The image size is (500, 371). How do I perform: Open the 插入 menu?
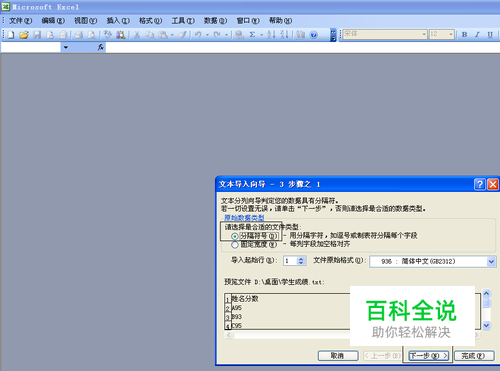pos(118,21)
